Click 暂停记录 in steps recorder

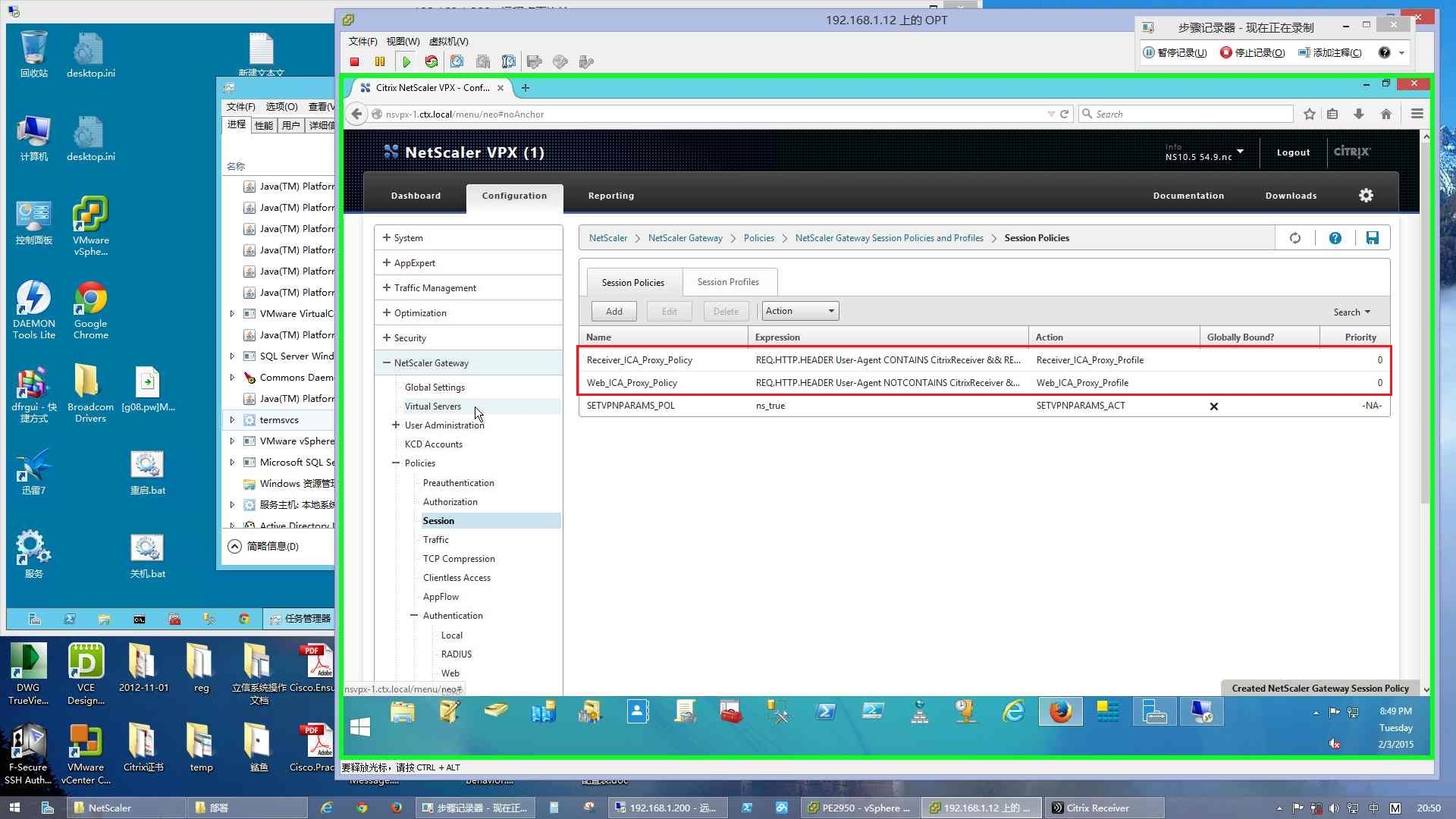[1175, 52]
